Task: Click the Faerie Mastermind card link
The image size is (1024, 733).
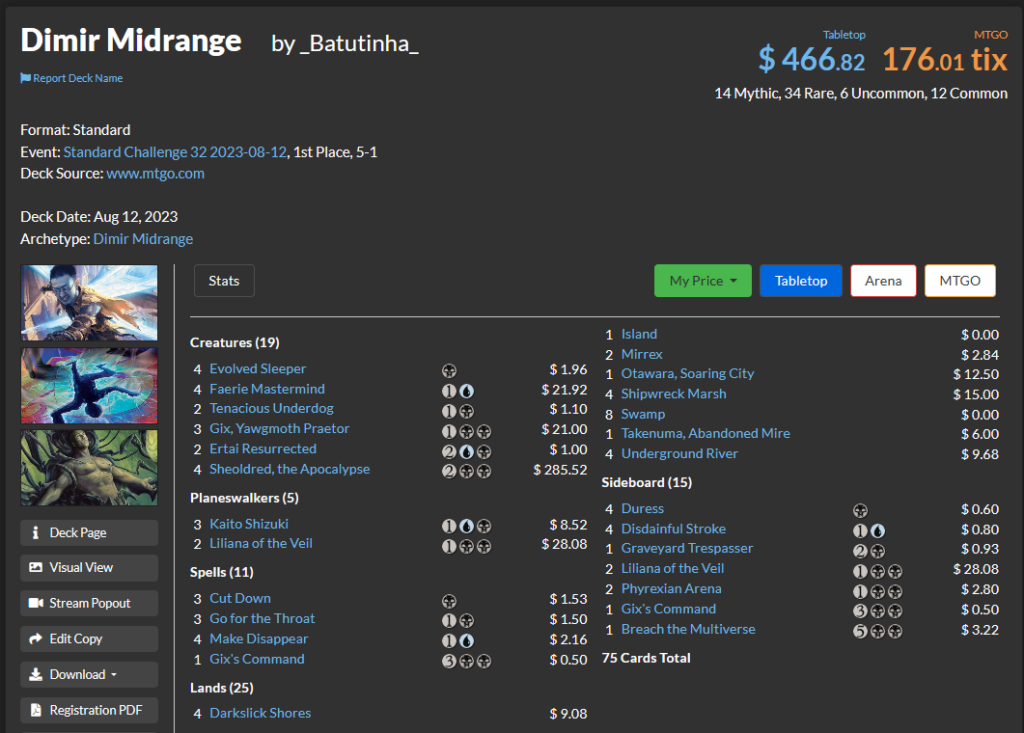Action: [x=267, y=389]
